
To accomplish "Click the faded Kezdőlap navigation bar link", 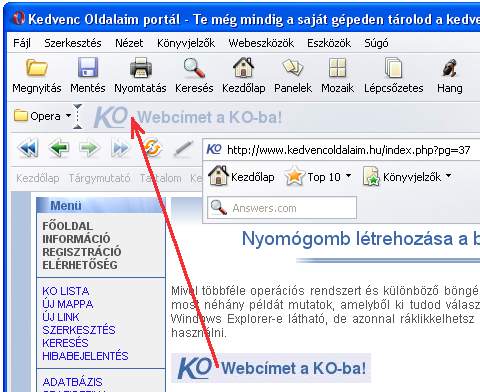I will coord(38,178).
